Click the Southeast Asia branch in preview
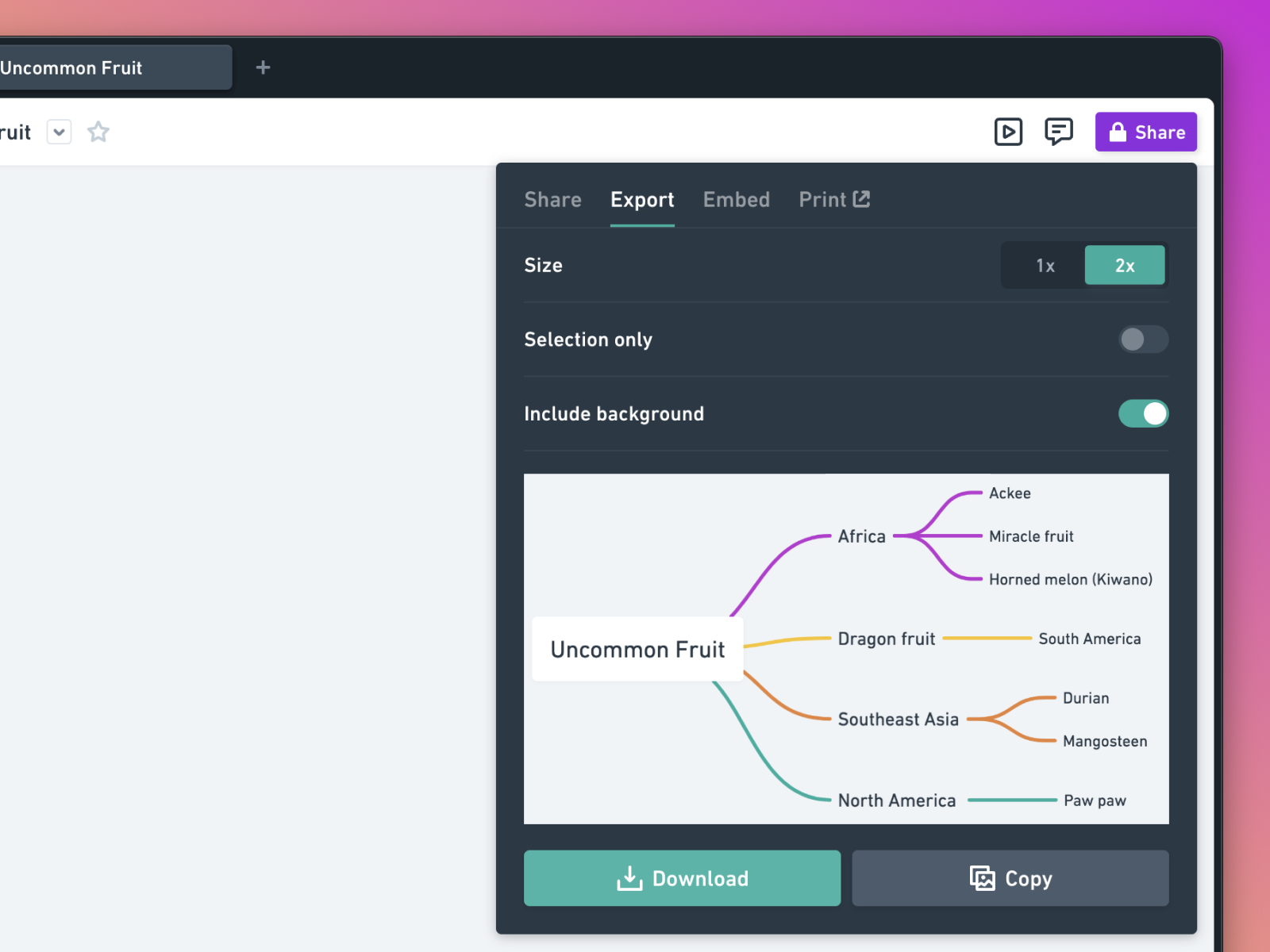The height and width of the screenshot is (952, 1270). click(x=898, y=720)
